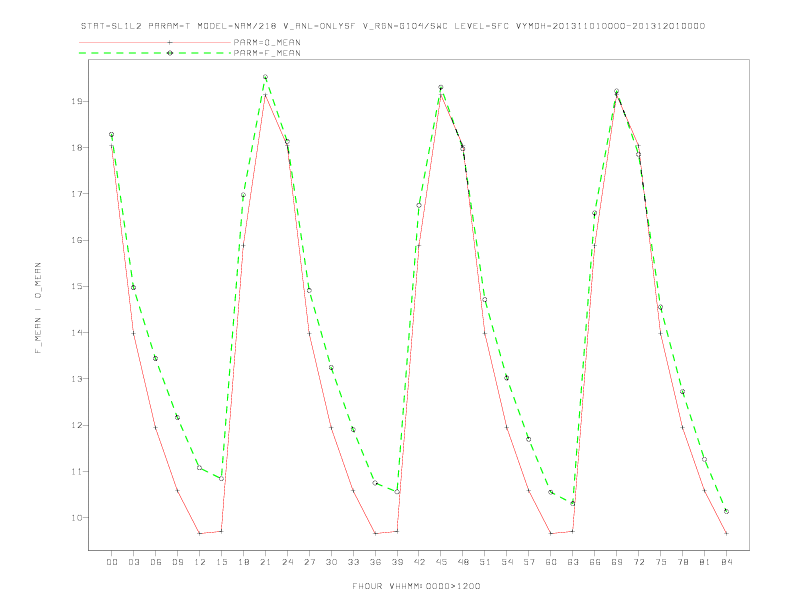Viewport: 792px width, 612px height.
Task: Click x-axis tick label 33
Action: (353, 562)
